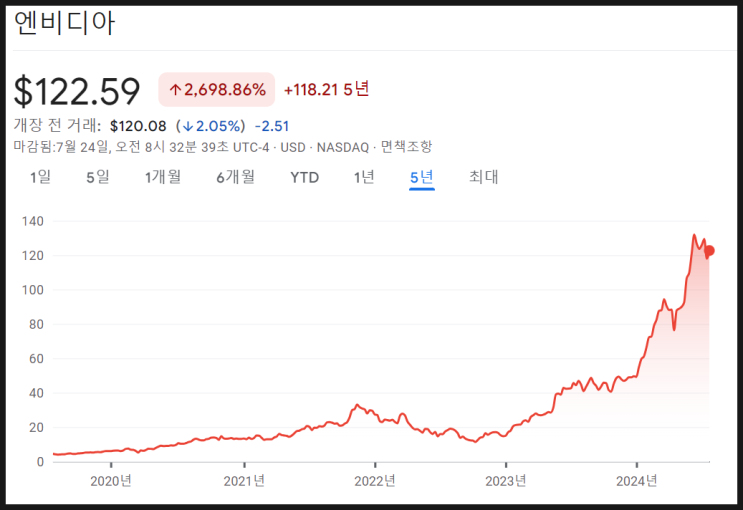Click the -2.51 pre-market difference
The image size is (743, 510).
click(272, 126)
